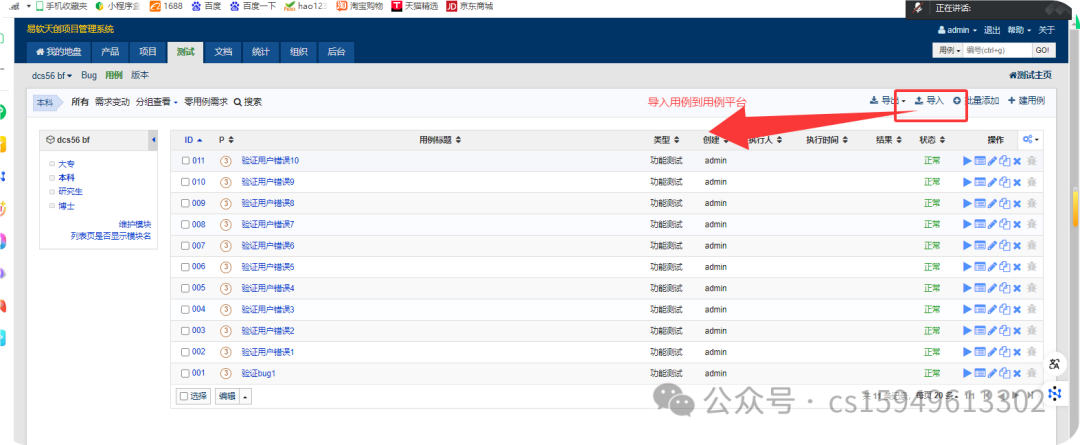1080x445 pixels.
Task: Edit case 011 with pencil icon
Action: 992,161
